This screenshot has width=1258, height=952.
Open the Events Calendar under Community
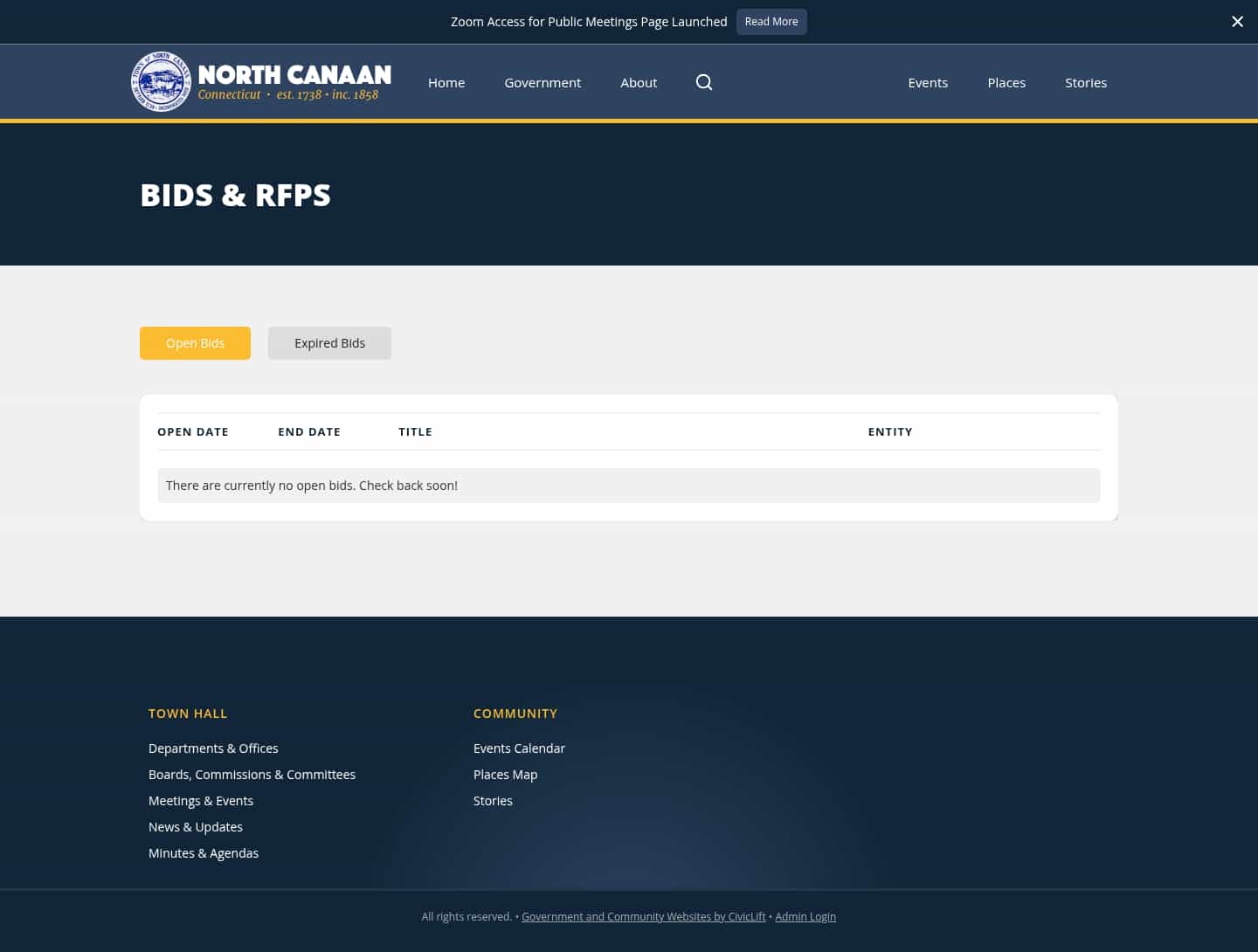point(519,748)
